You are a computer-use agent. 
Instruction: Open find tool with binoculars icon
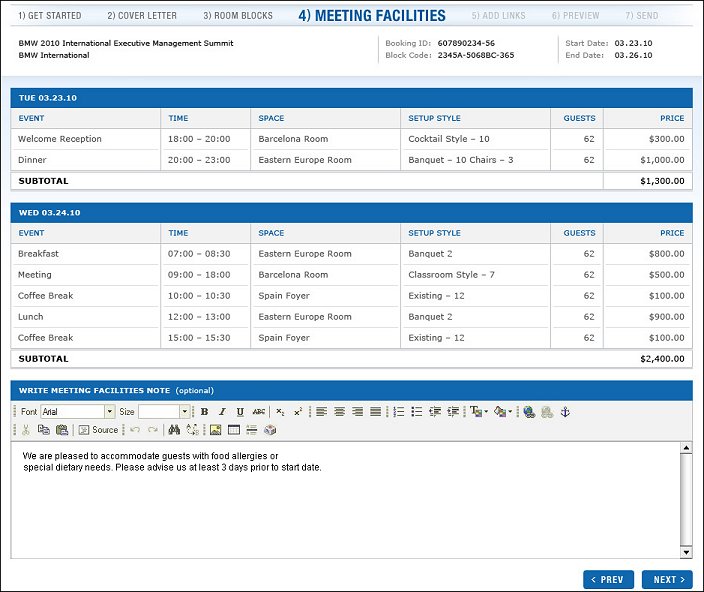click(174, 430)
